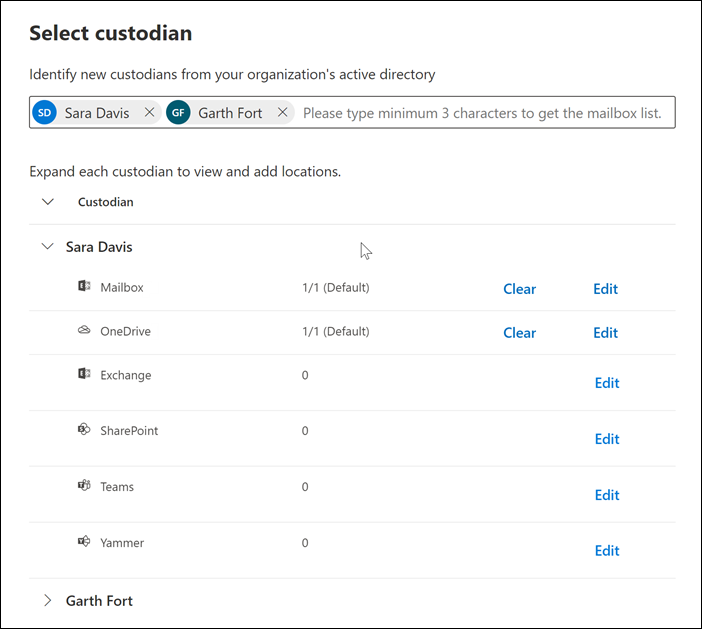Click Sara Davis SD avatar badge
The width and height of the screenshot is (702, 629).
[x=45, y=113]
